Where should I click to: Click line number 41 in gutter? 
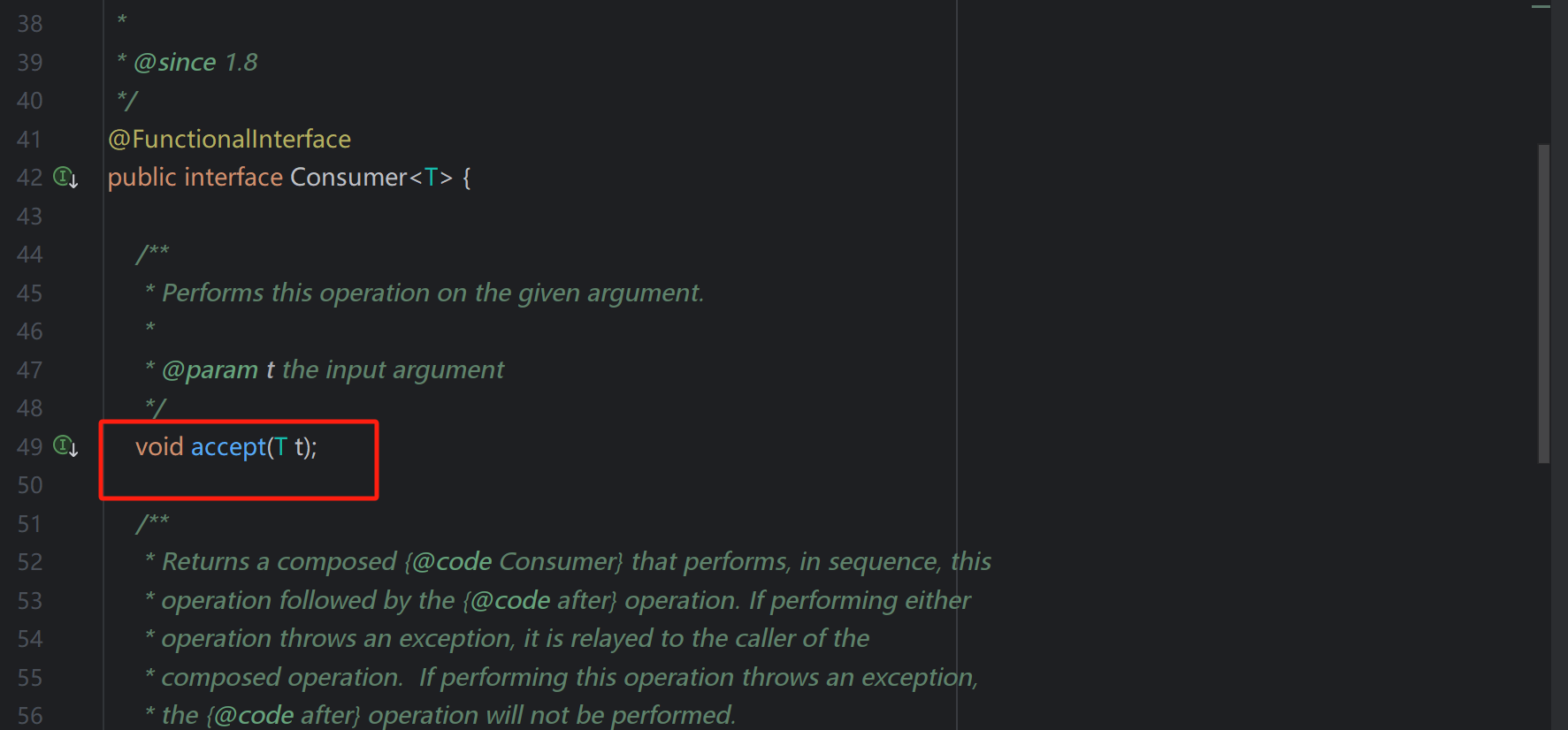click(x=29, y=140)
